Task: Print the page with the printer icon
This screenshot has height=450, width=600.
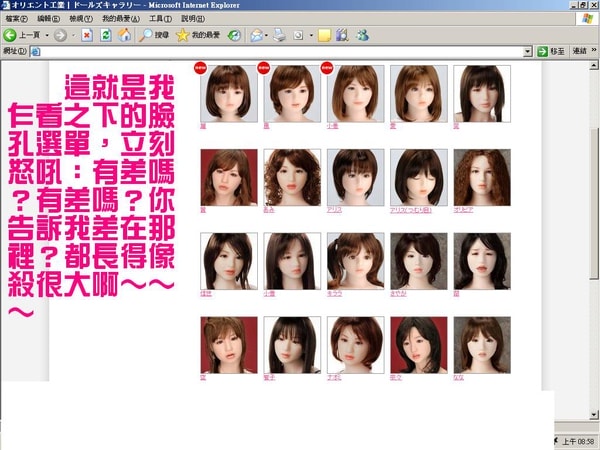Action: pyautogui.click(x=279, y=36)
